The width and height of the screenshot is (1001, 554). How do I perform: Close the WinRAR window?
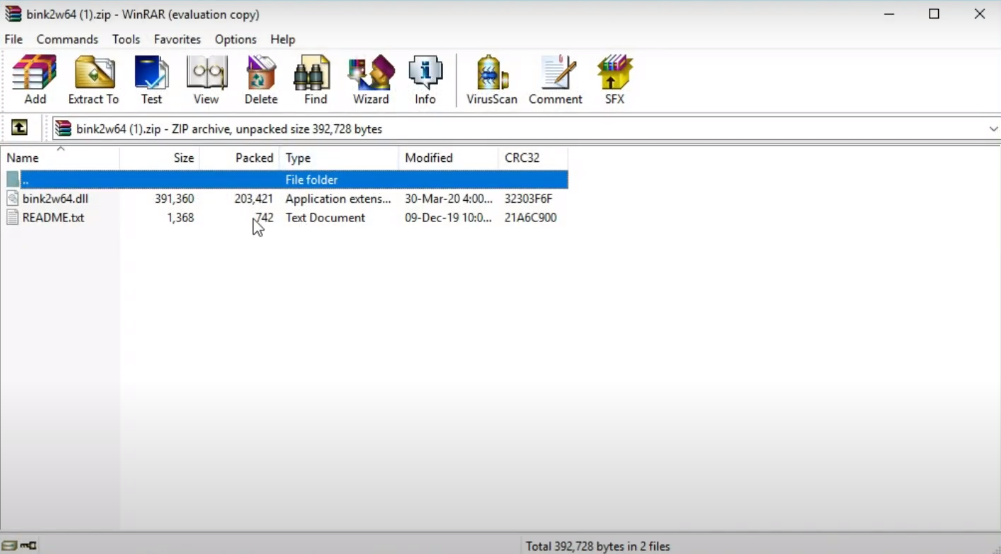pos(979,14)
